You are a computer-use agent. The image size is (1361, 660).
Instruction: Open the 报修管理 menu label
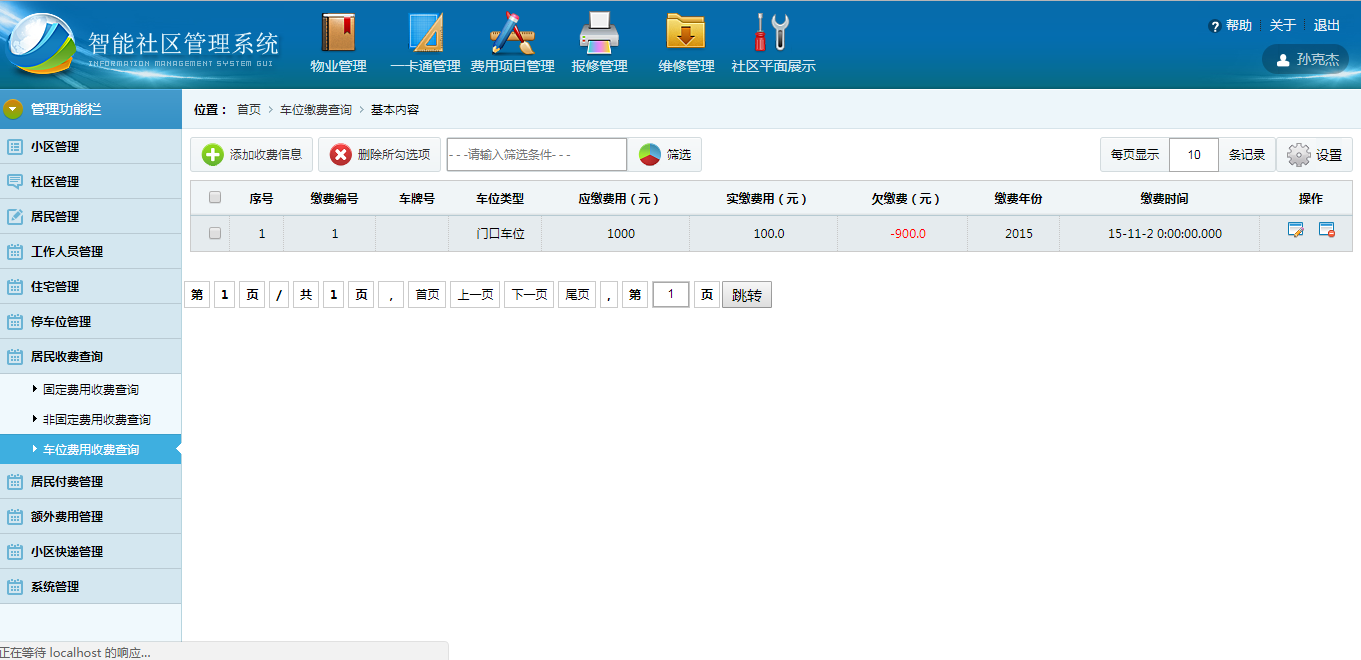click(x=599, y=66)
